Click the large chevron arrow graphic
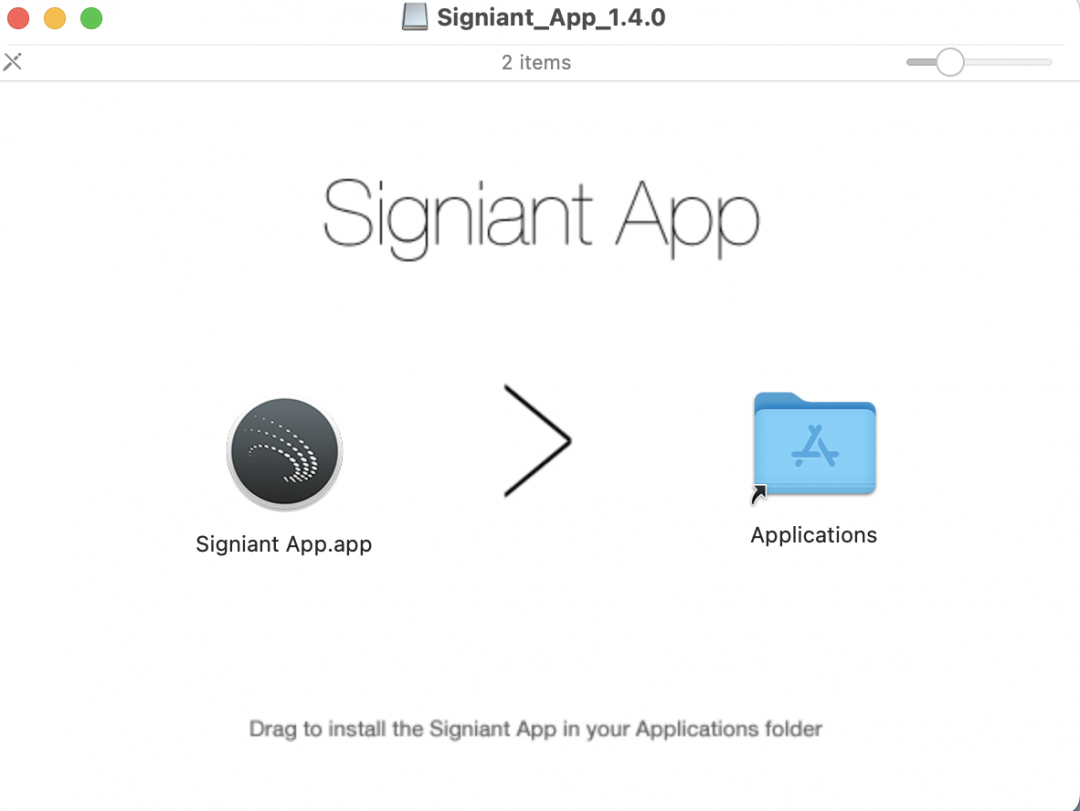This screenshot has width=1080, height=811. pos(537,440)
